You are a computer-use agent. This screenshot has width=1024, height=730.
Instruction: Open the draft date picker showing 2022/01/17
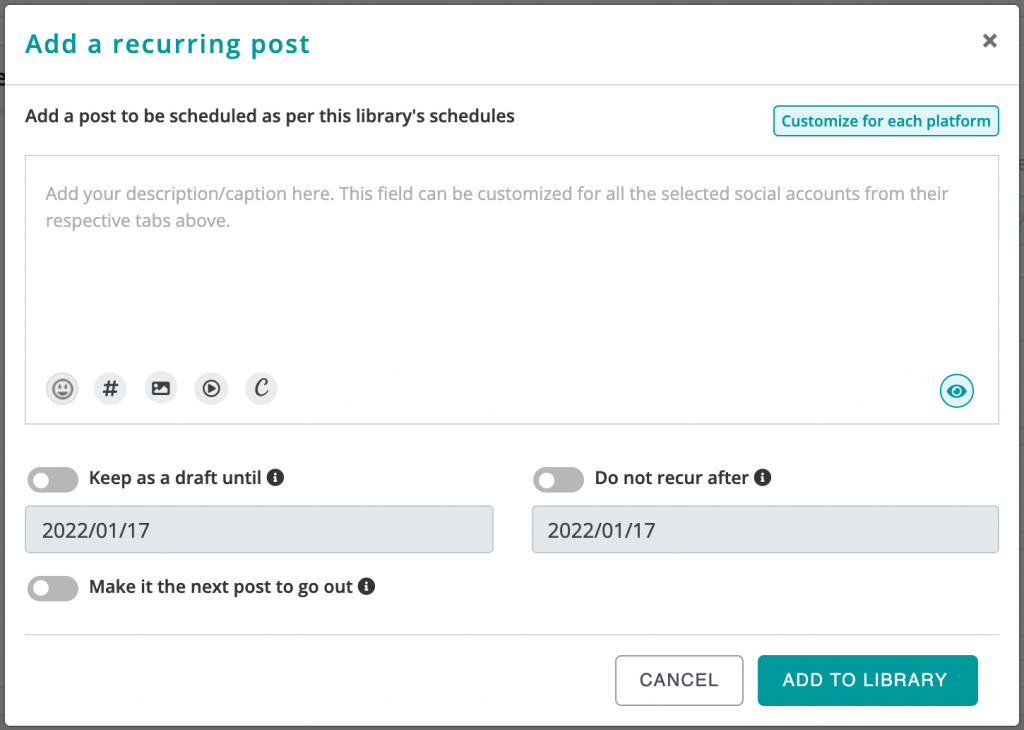[x=258, y=529]
